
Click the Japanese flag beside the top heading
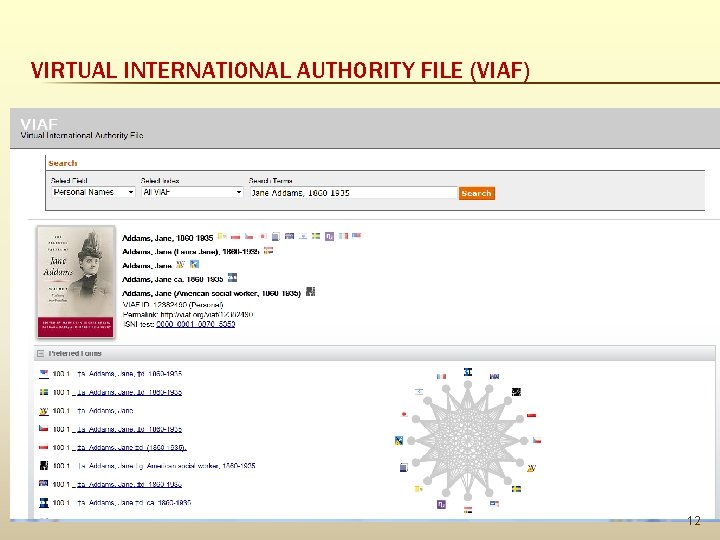point(263,236)
